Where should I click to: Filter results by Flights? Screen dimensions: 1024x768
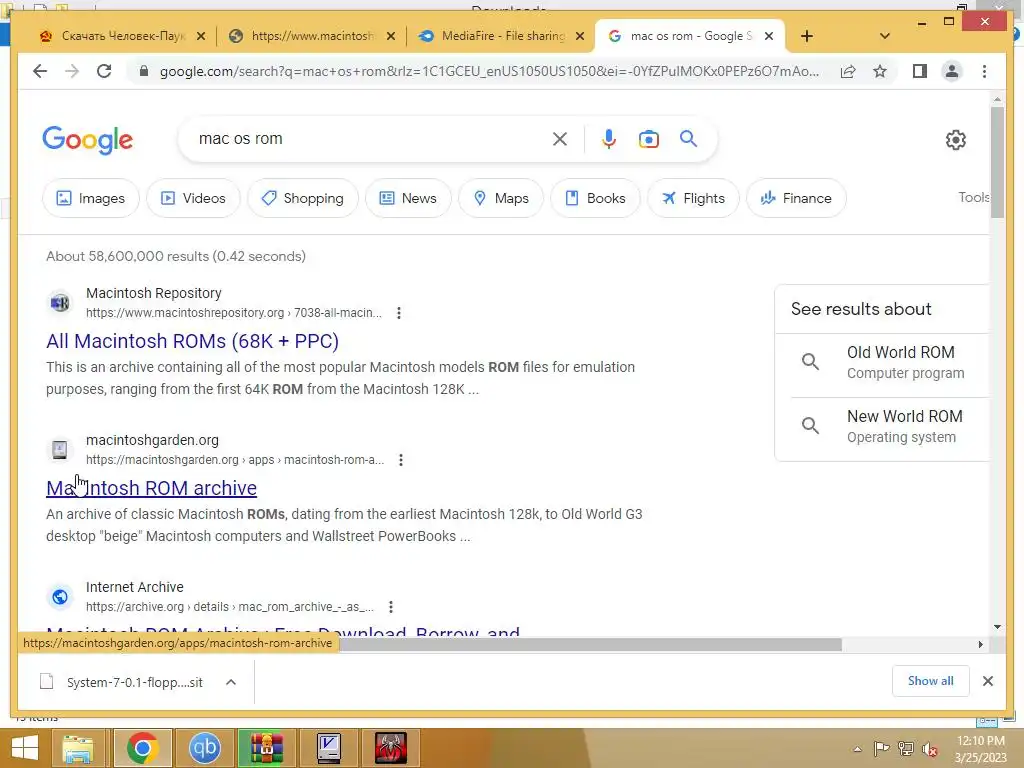click(x=693, y=198)
